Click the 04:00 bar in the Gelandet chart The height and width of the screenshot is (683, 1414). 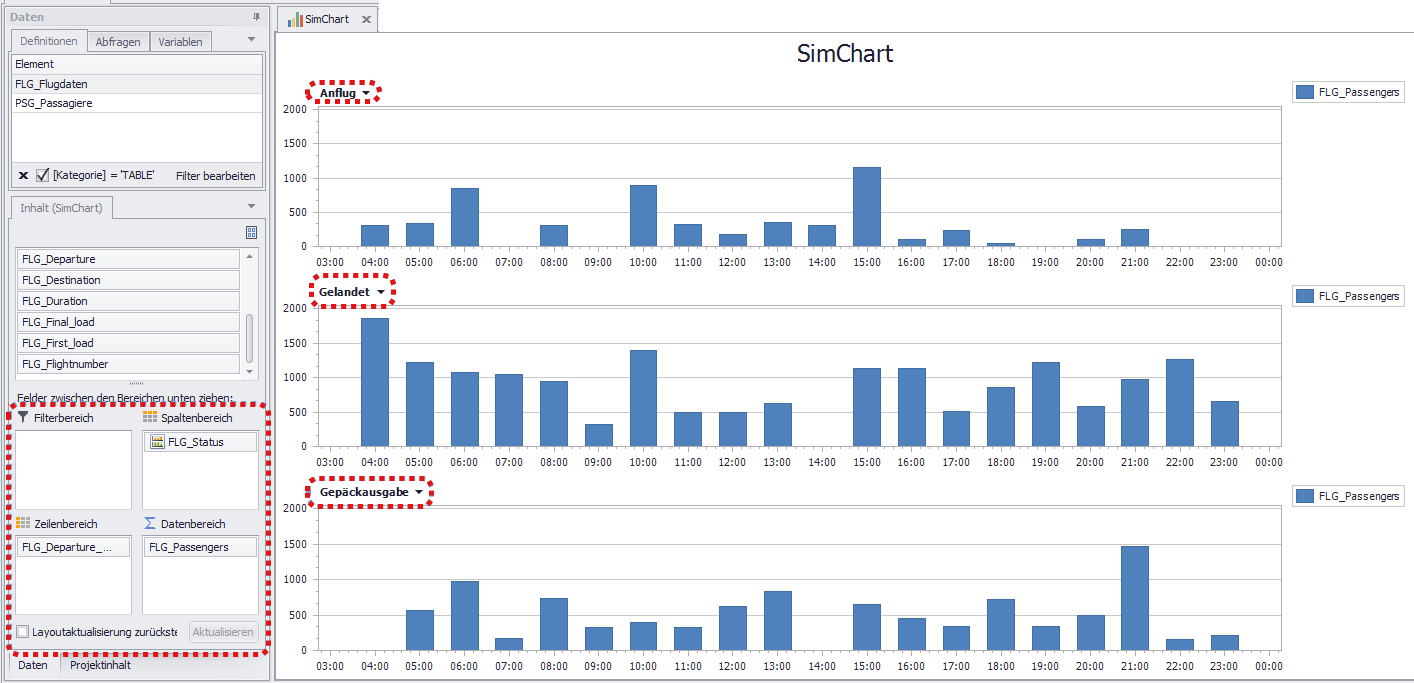pos(375,382)
